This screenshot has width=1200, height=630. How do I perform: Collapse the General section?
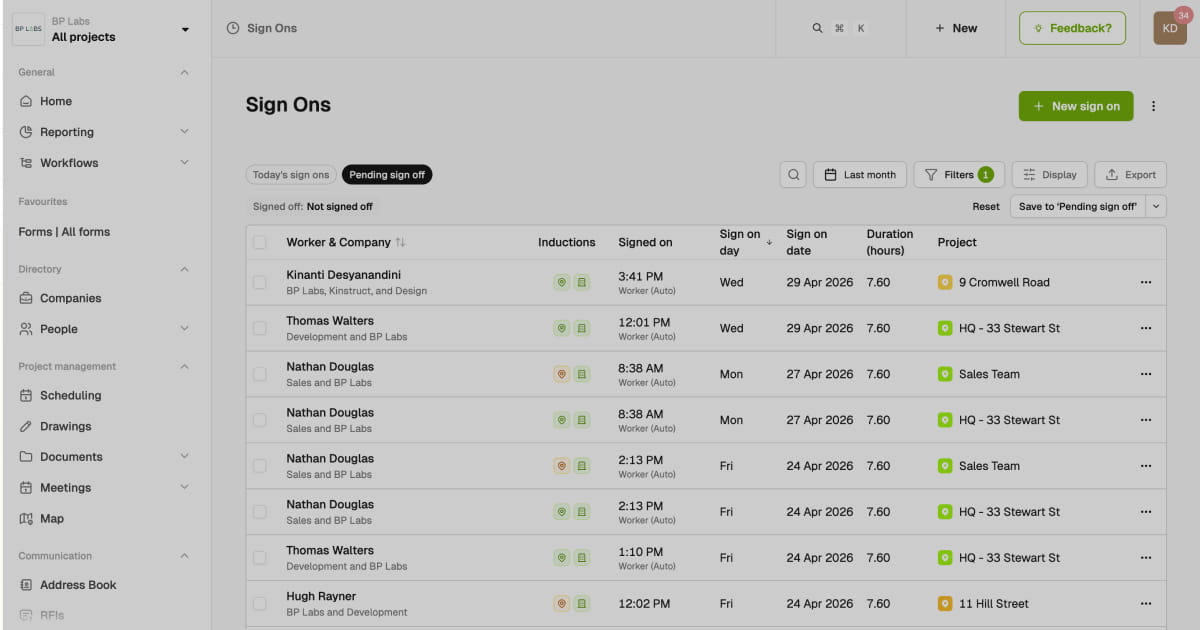coord(184,72)
